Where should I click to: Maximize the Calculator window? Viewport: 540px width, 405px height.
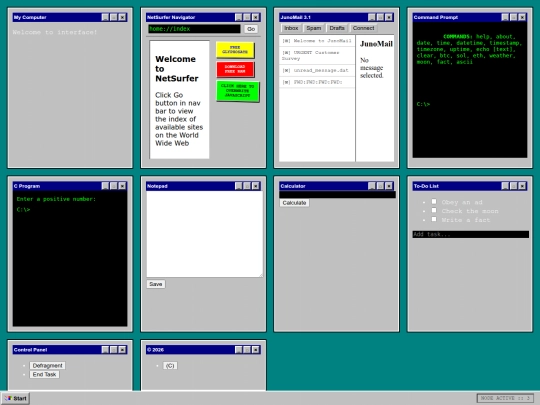[x=380, y=186]
